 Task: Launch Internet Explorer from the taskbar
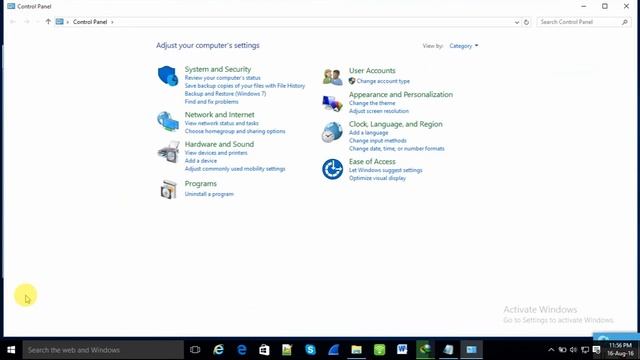(x=218, y=349)
